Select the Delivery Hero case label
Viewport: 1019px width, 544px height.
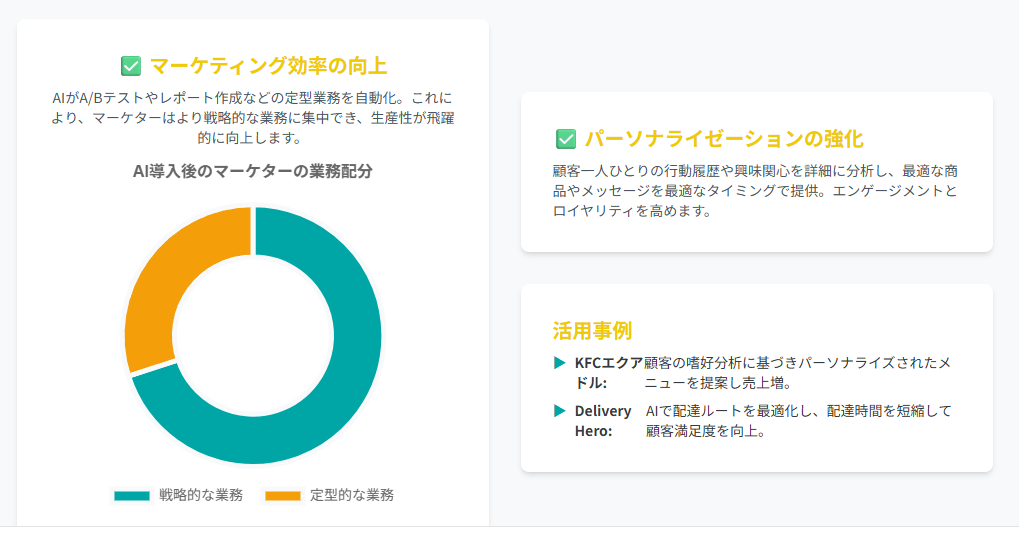603,421
